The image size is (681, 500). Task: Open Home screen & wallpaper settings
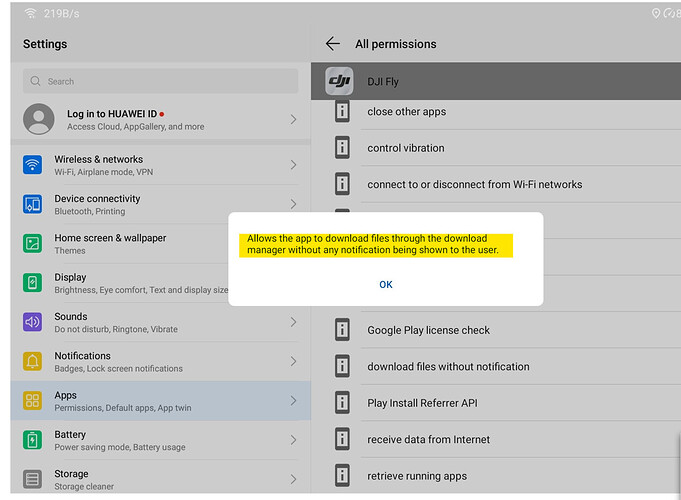click(119, 244)
